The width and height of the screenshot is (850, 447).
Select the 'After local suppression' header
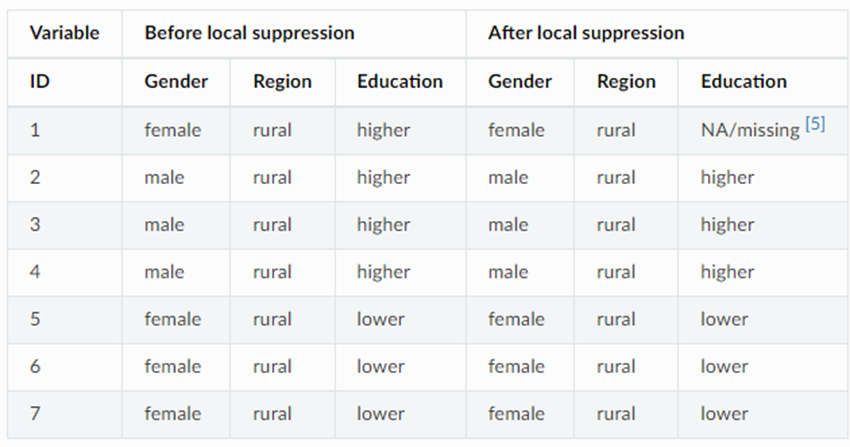586,33
